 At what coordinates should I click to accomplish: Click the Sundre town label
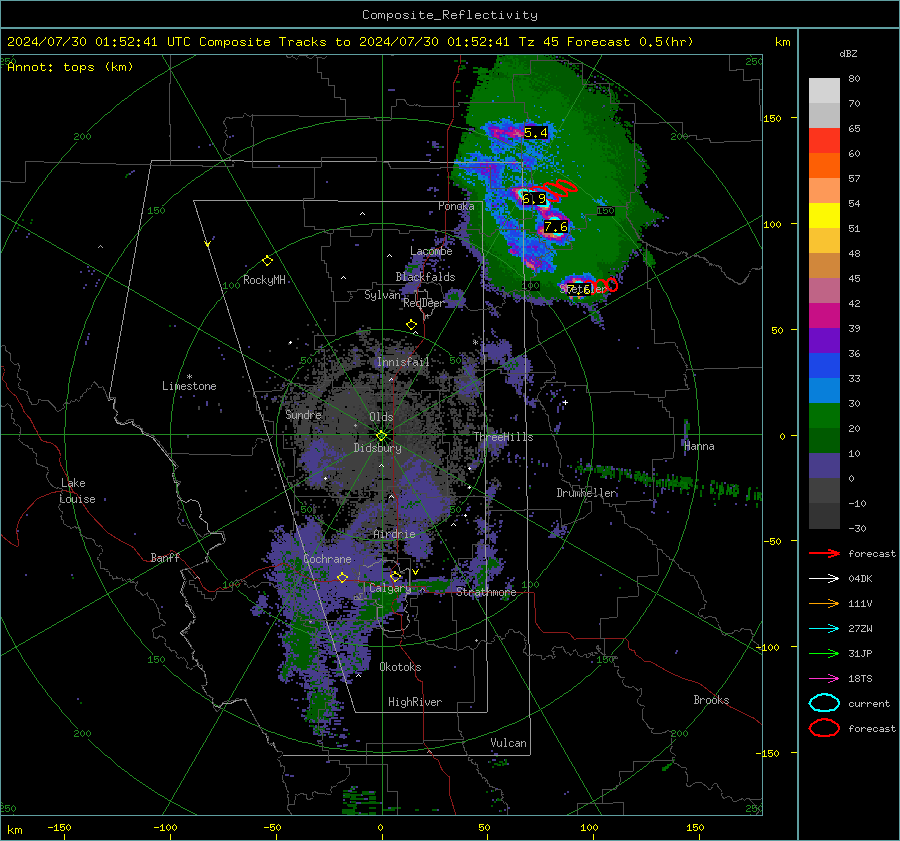pyautogui.click(x=304, y=415)
